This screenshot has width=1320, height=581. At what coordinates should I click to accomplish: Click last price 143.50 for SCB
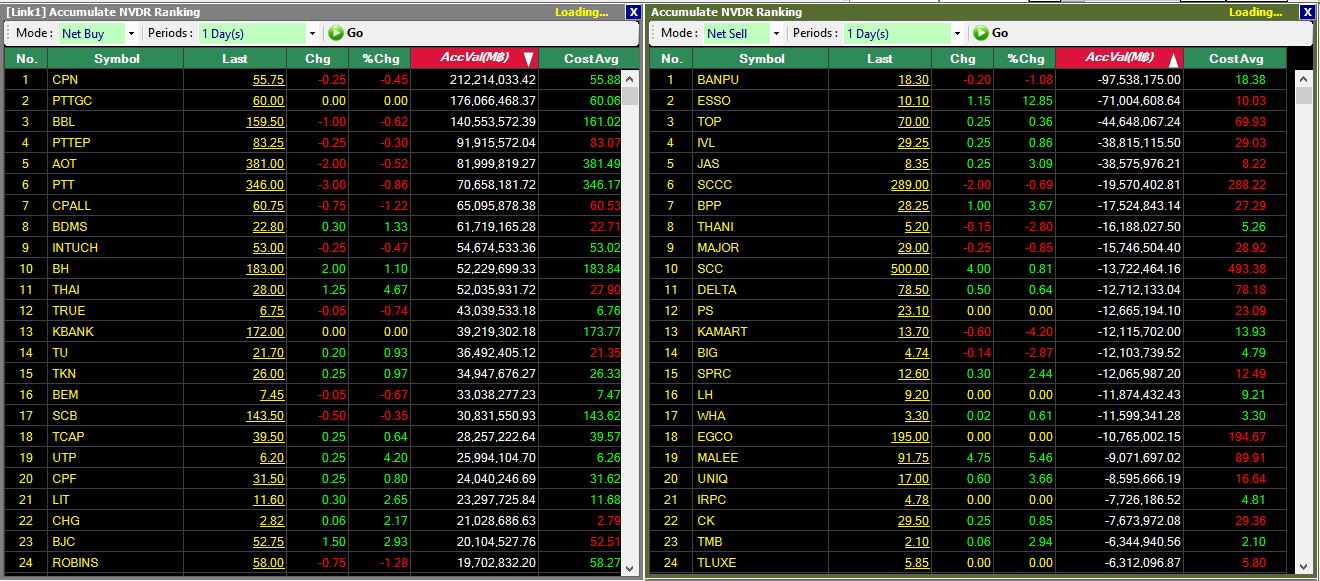pyautogui.click(x=265, y=415)
